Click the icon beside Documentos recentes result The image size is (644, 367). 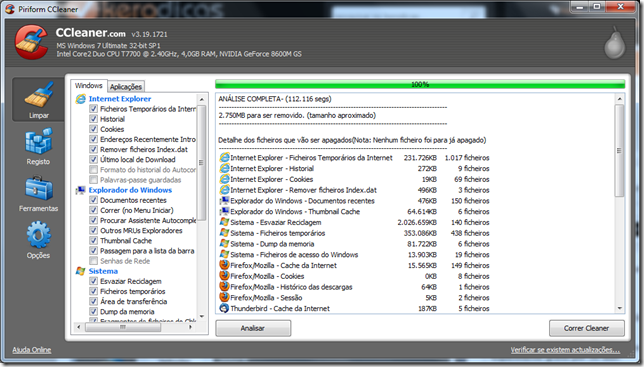pyautogui.click(x=224, y=201)
